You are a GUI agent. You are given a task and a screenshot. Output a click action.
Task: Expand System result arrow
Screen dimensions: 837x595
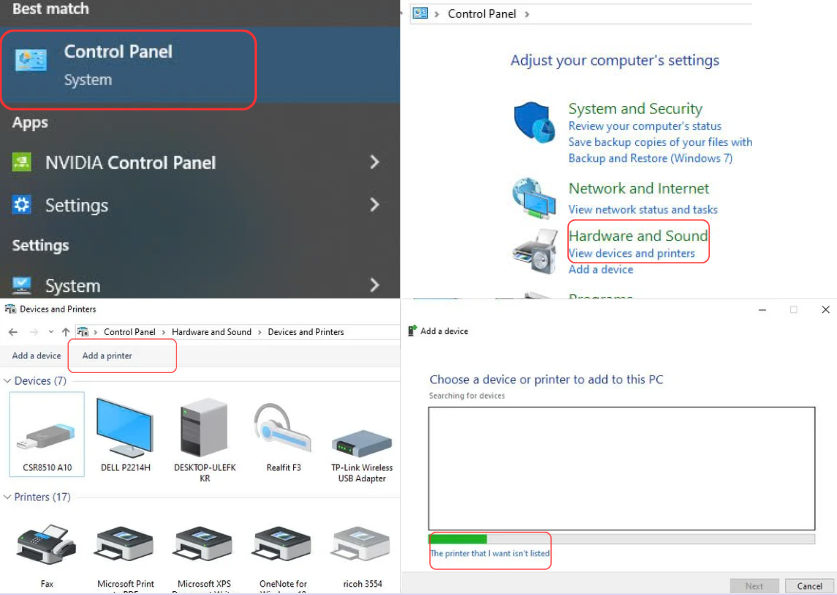click(x=375, y=285)
